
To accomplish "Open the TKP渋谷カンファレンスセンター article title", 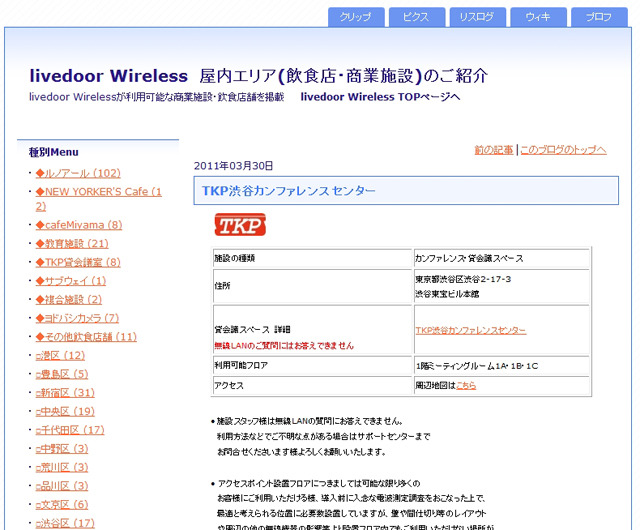I will [x=289, y=191].
